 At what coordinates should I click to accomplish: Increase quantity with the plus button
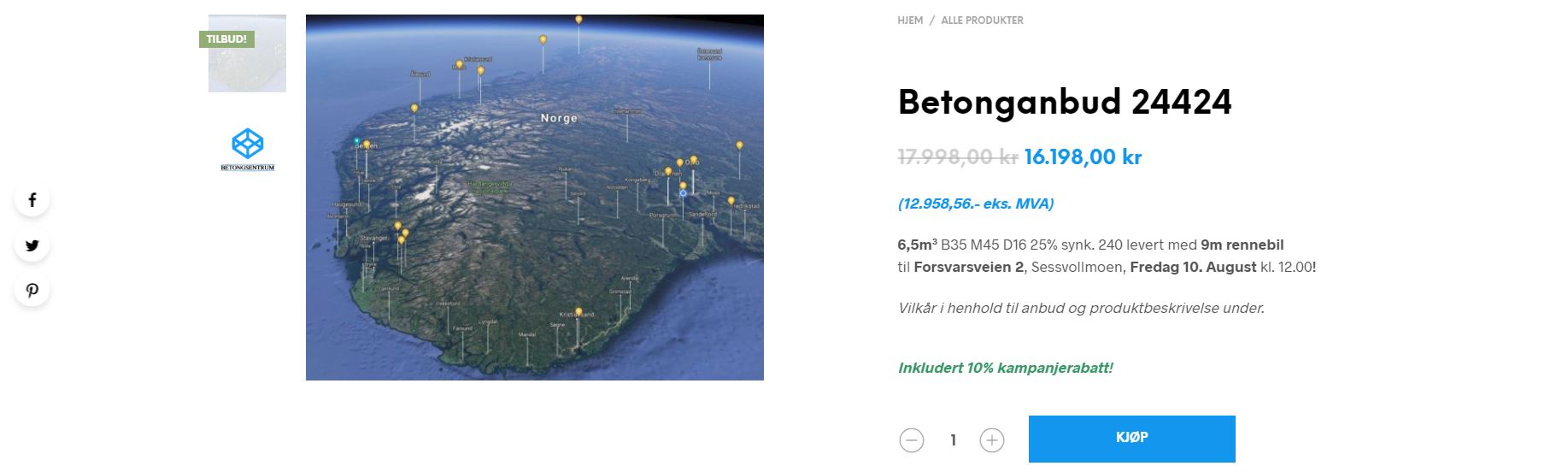coord(991,440)
